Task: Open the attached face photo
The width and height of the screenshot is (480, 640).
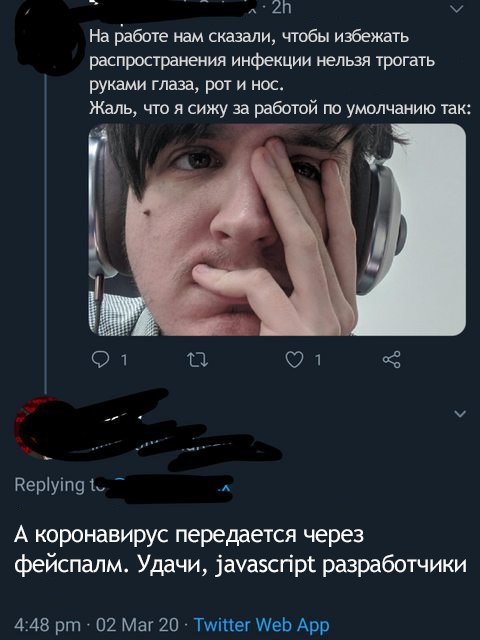Action: pyautogui.click(x=277, y=230)
